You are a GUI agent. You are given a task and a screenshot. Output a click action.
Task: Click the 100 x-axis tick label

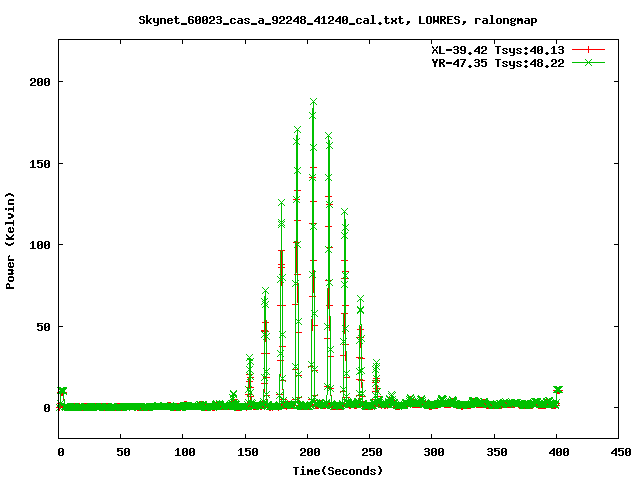[x=185, y=452]
